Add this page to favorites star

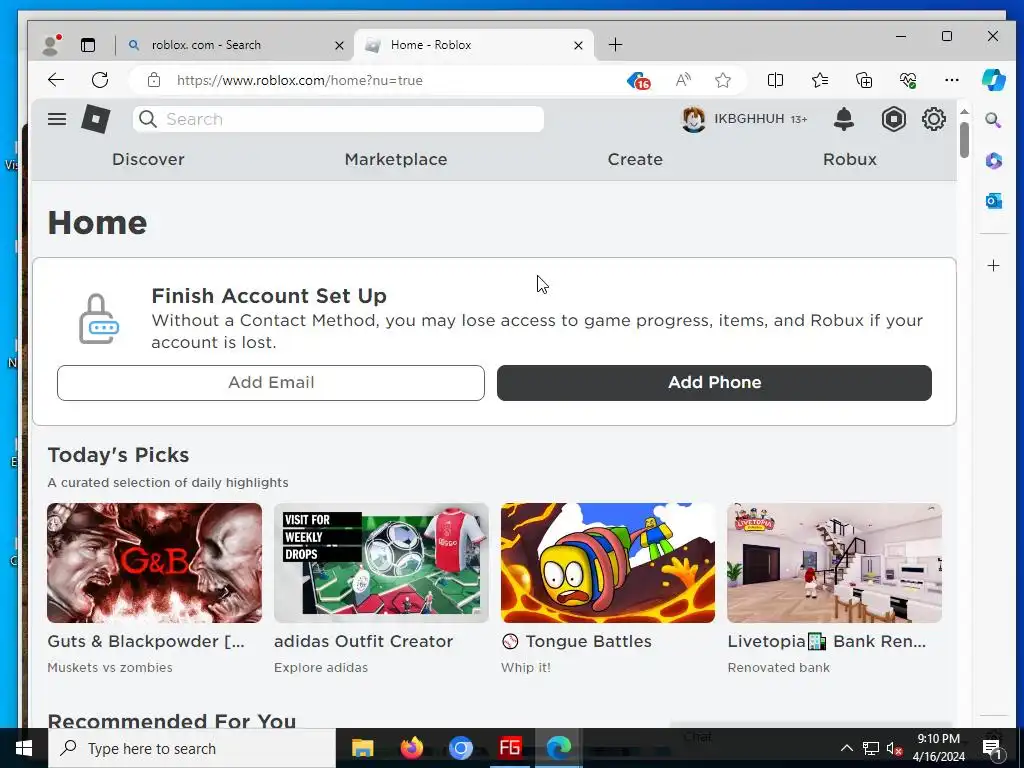722,80
